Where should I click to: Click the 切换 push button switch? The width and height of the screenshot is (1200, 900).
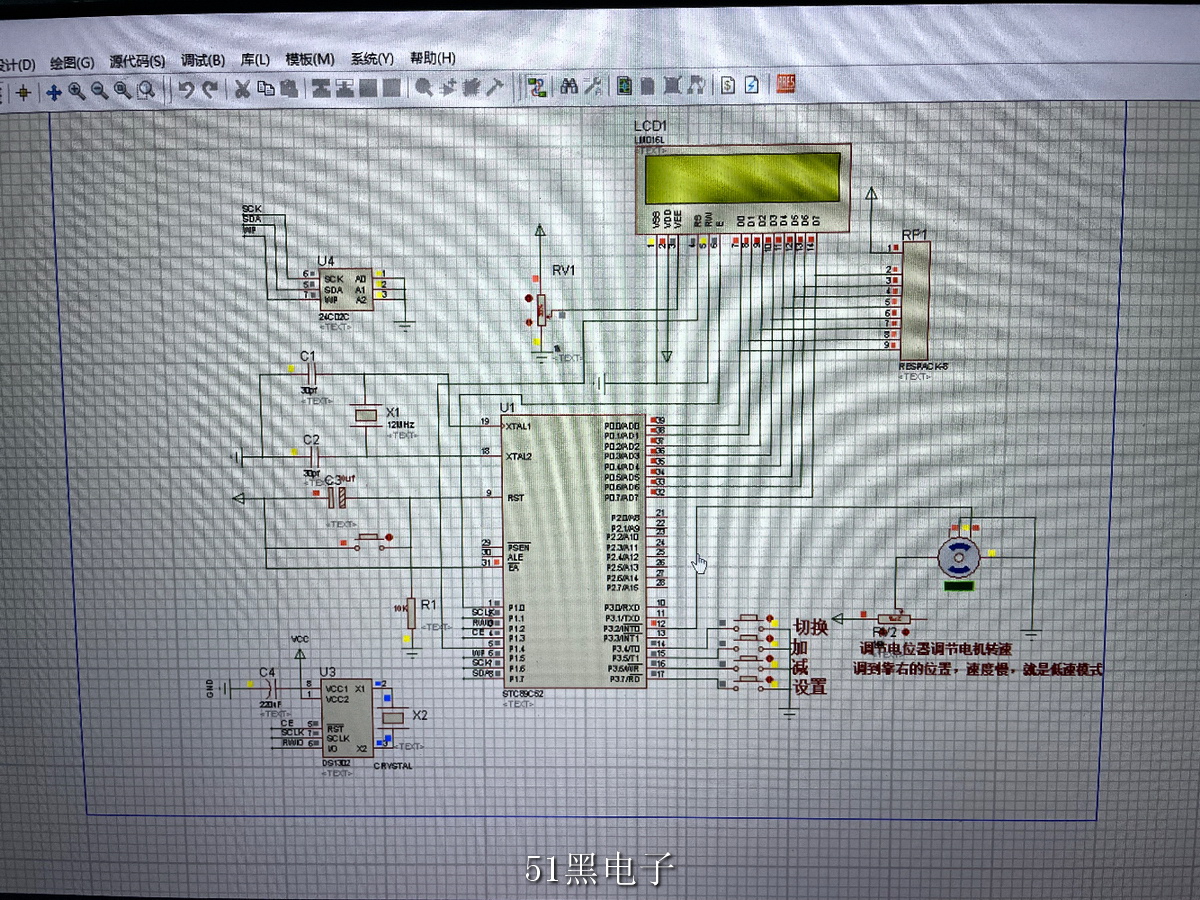coord(747,621)
